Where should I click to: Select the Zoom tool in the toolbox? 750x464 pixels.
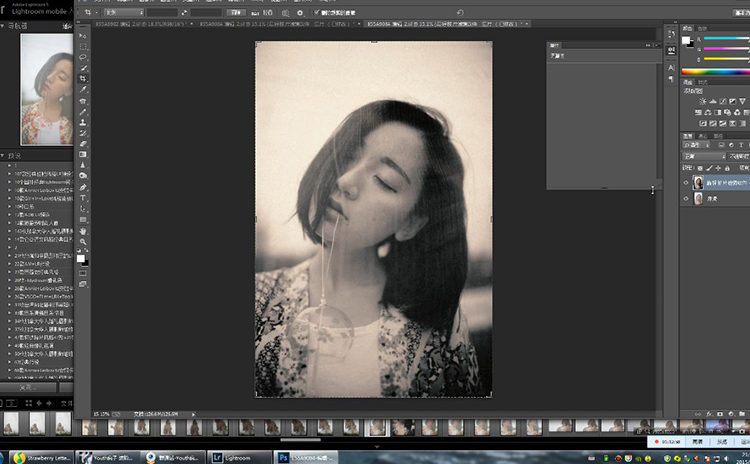pyautogui.click(x=83, y=242)
